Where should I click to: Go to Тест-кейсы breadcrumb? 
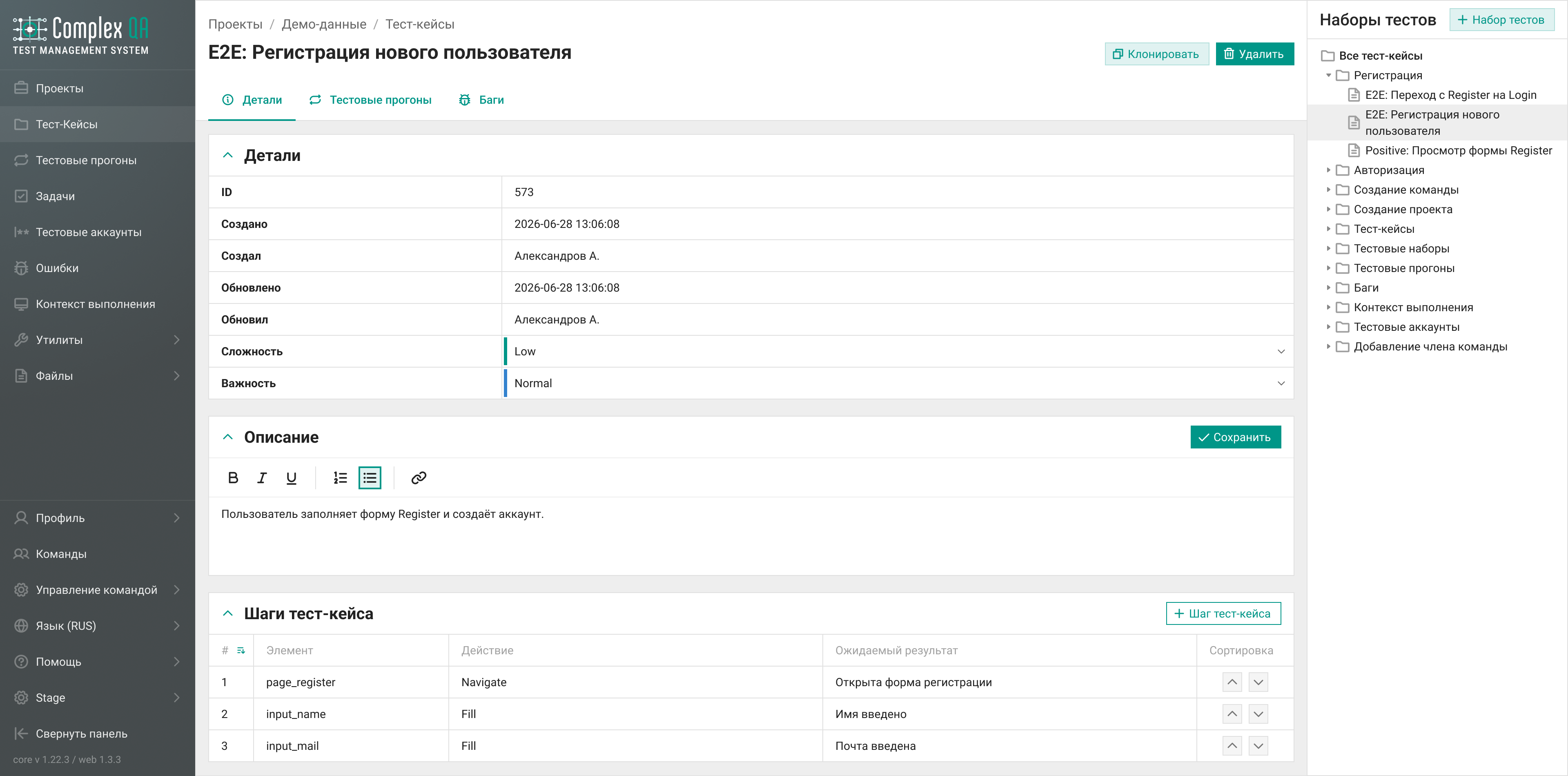coord(420,25)
